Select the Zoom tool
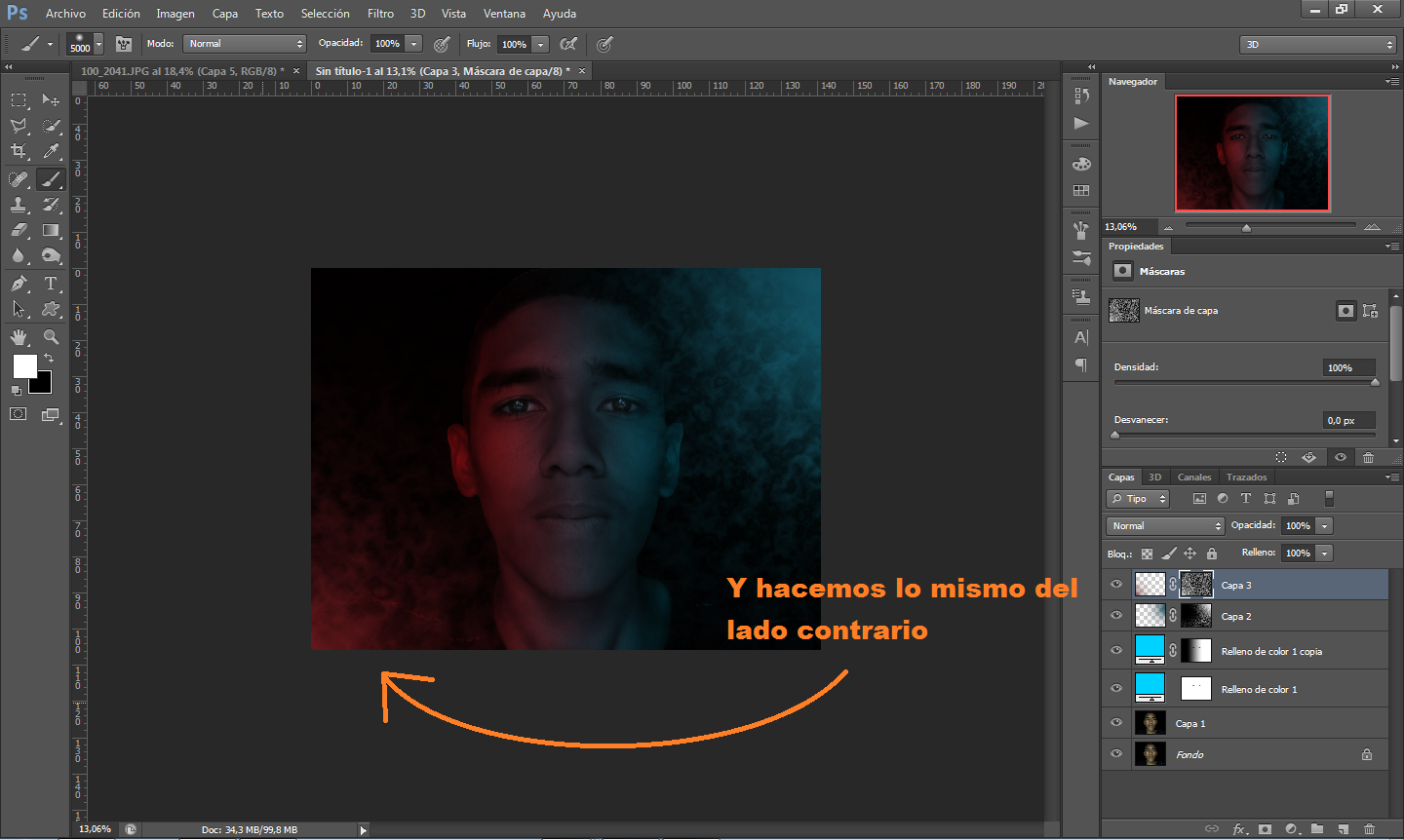This screenshot has height=840, width=1404. point(51,337)
